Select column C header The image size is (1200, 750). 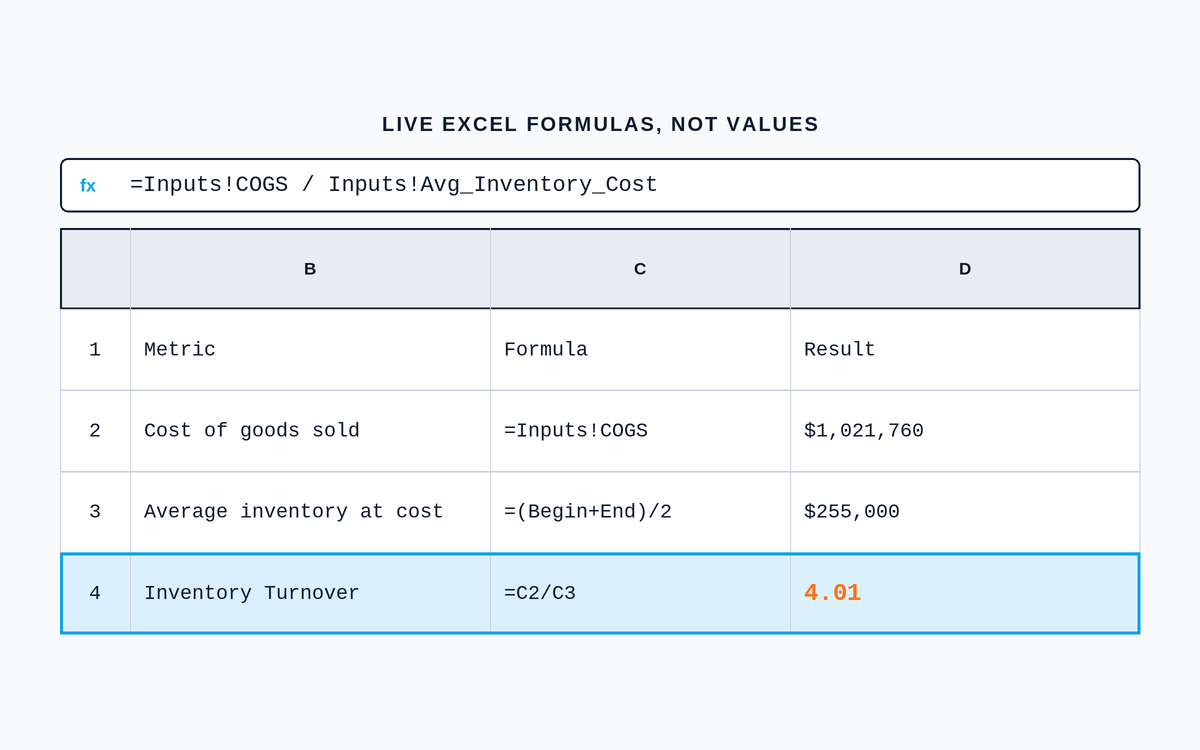[x=640, y=269]
